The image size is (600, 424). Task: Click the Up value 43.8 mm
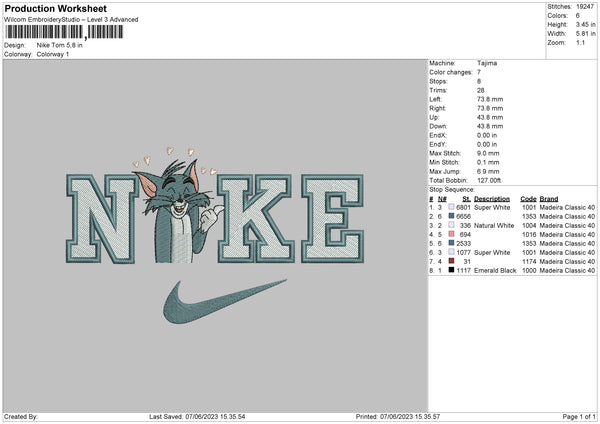pyautogui.click(x=490, y=117)
